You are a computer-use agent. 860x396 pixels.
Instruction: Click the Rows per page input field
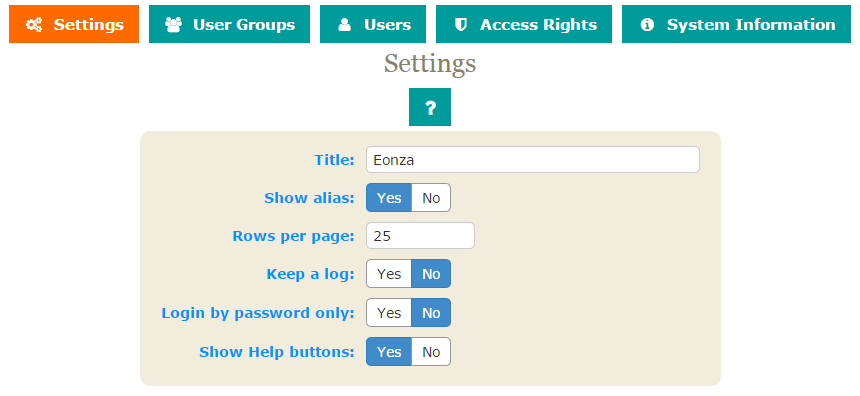click(421, 236)
